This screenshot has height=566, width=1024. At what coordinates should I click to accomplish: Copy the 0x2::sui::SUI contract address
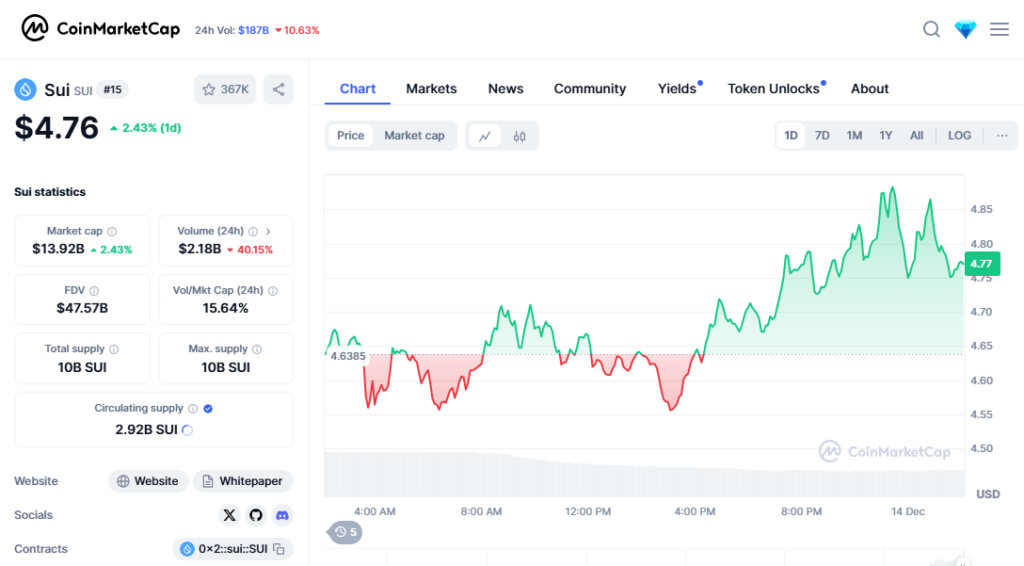(279, 549)
